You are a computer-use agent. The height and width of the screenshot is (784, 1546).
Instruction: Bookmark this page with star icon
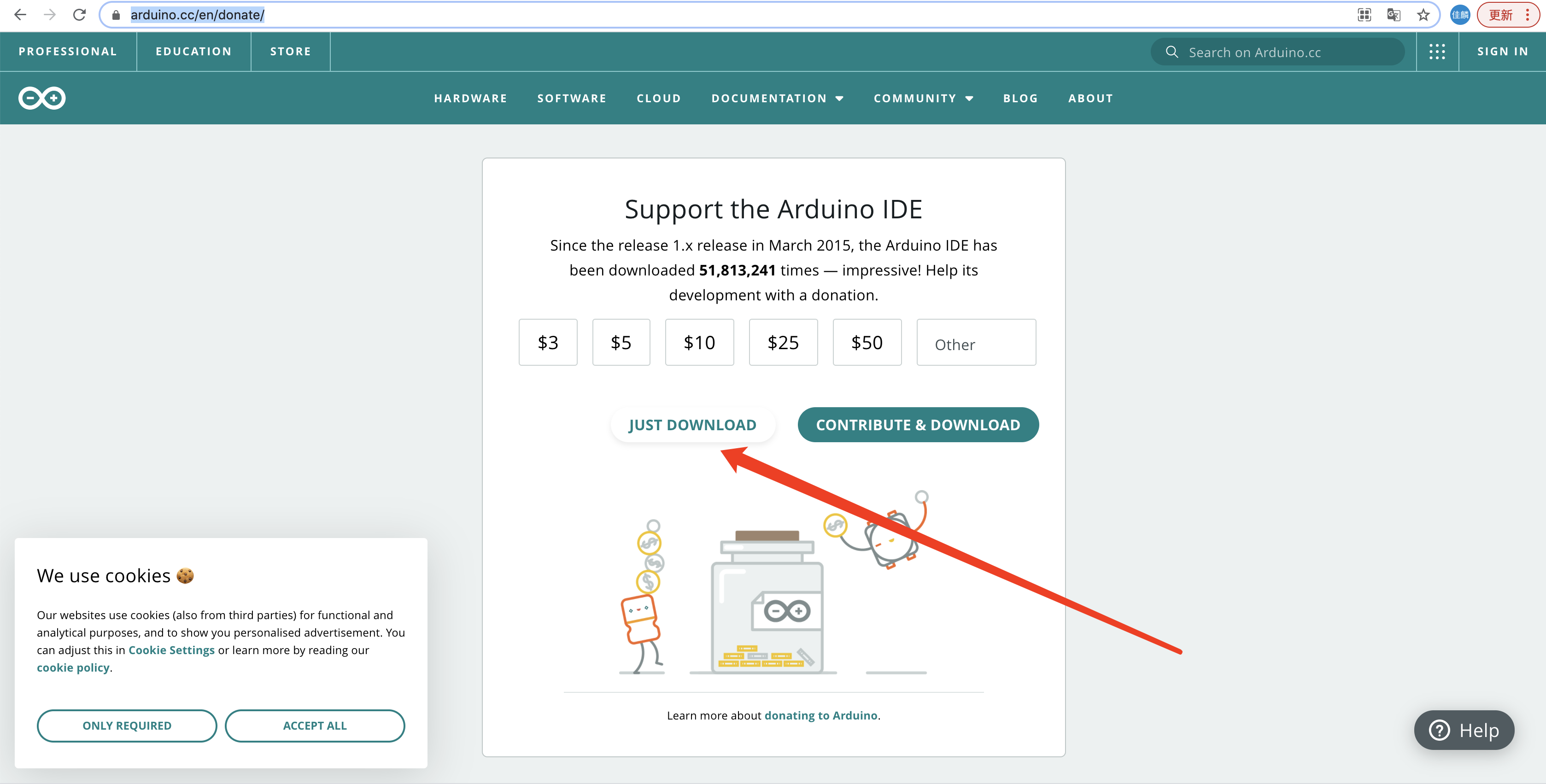pos(1423,15)
